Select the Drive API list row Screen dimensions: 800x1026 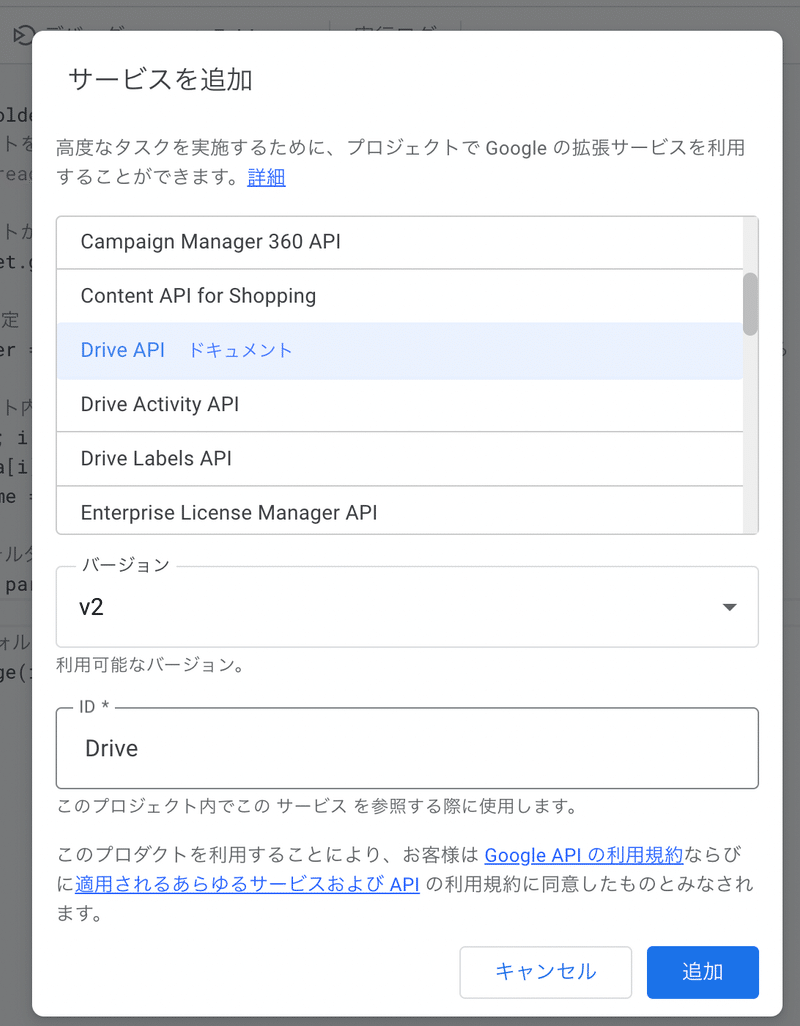coord(400,350)
